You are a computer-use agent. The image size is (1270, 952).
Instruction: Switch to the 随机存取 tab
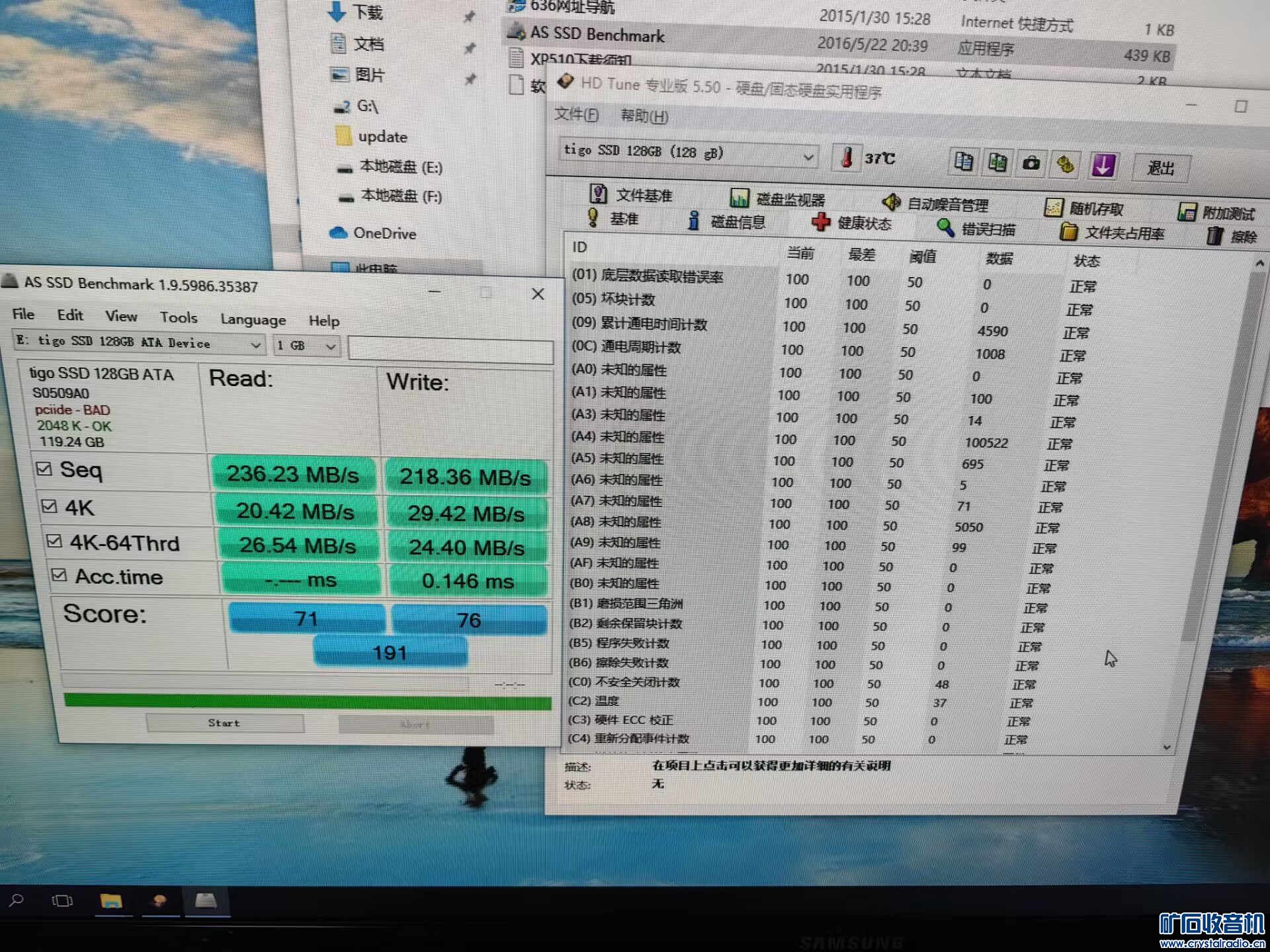tap(1083, 208)
